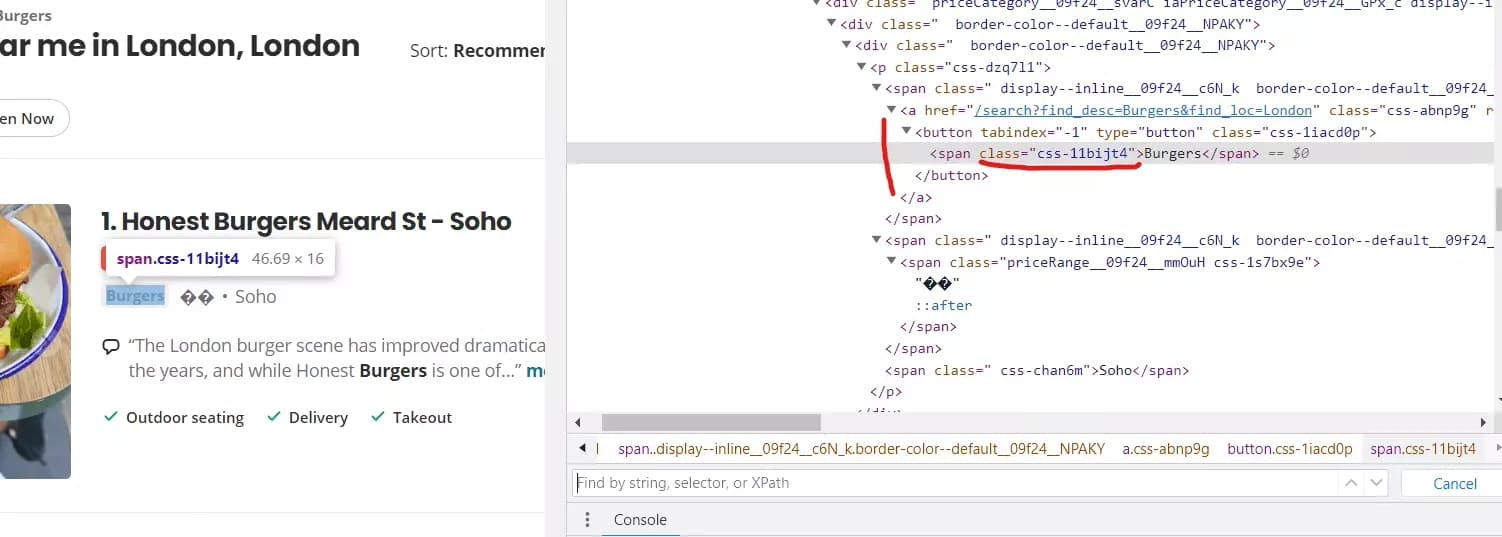The image size is (1502, 537).
Task: Click the highlighted Burgers category link
Action: click(x=135, y=296)
